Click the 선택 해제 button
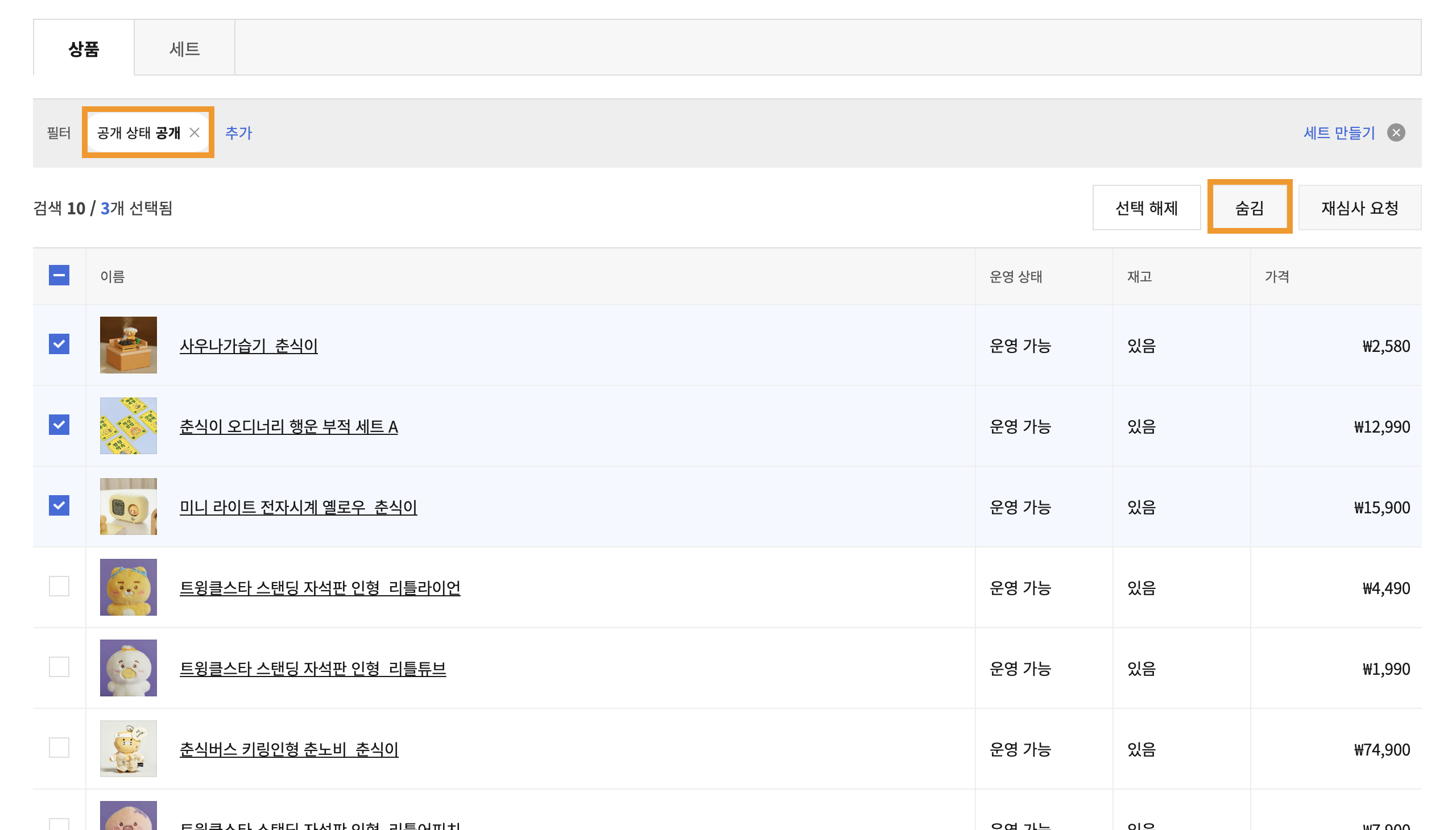This screenshot has height=830, width=1456. tap(1146, 208)
